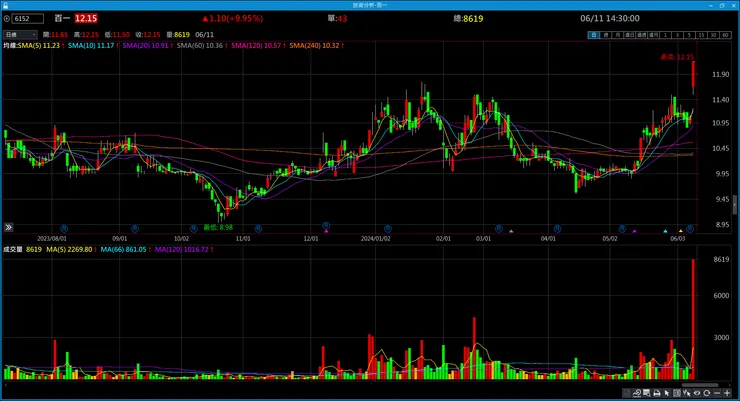
Task: Click the circular event icon near 09/01
Action: [x=135, y=228]
